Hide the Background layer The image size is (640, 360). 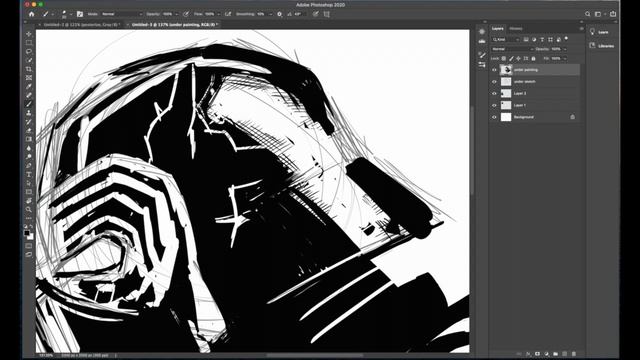pyautogui.click(x=494, y=117)
